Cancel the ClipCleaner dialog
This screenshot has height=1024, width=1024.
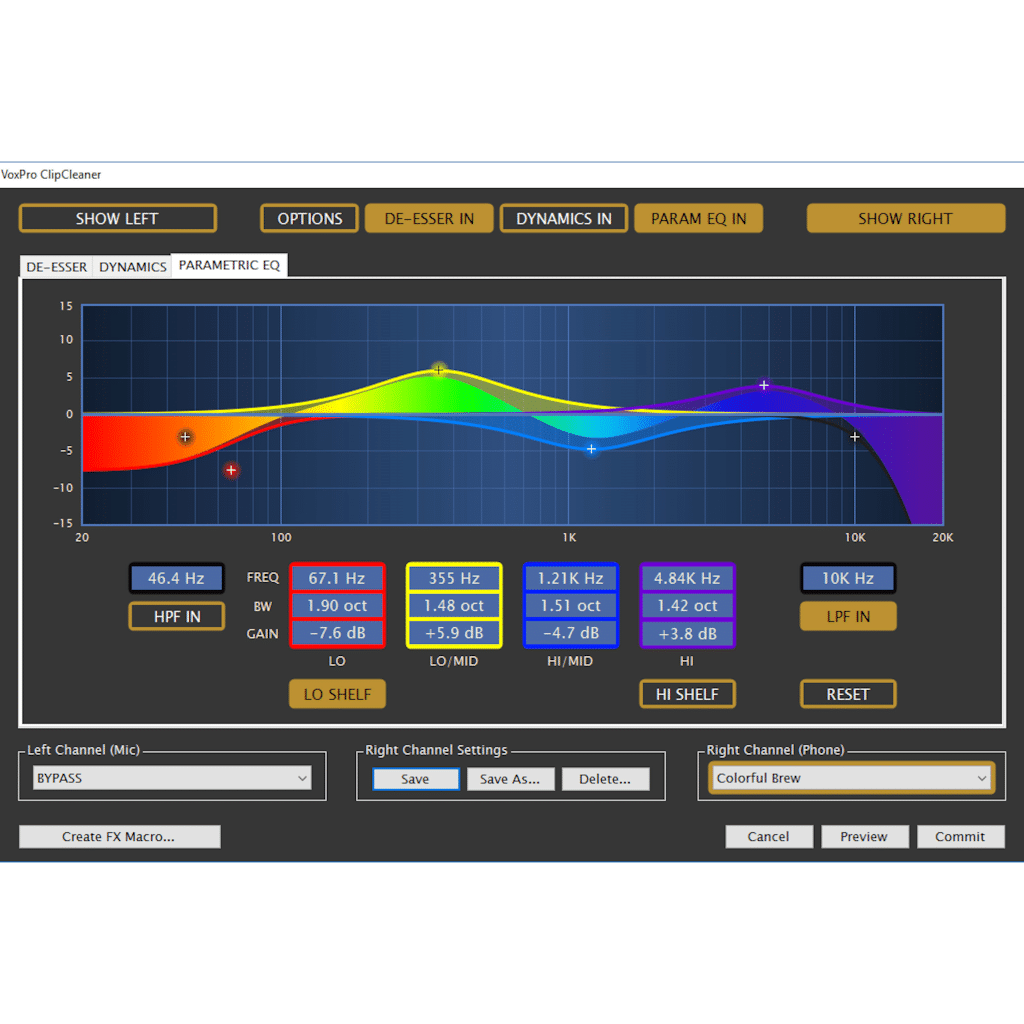[x=769, y=837]
